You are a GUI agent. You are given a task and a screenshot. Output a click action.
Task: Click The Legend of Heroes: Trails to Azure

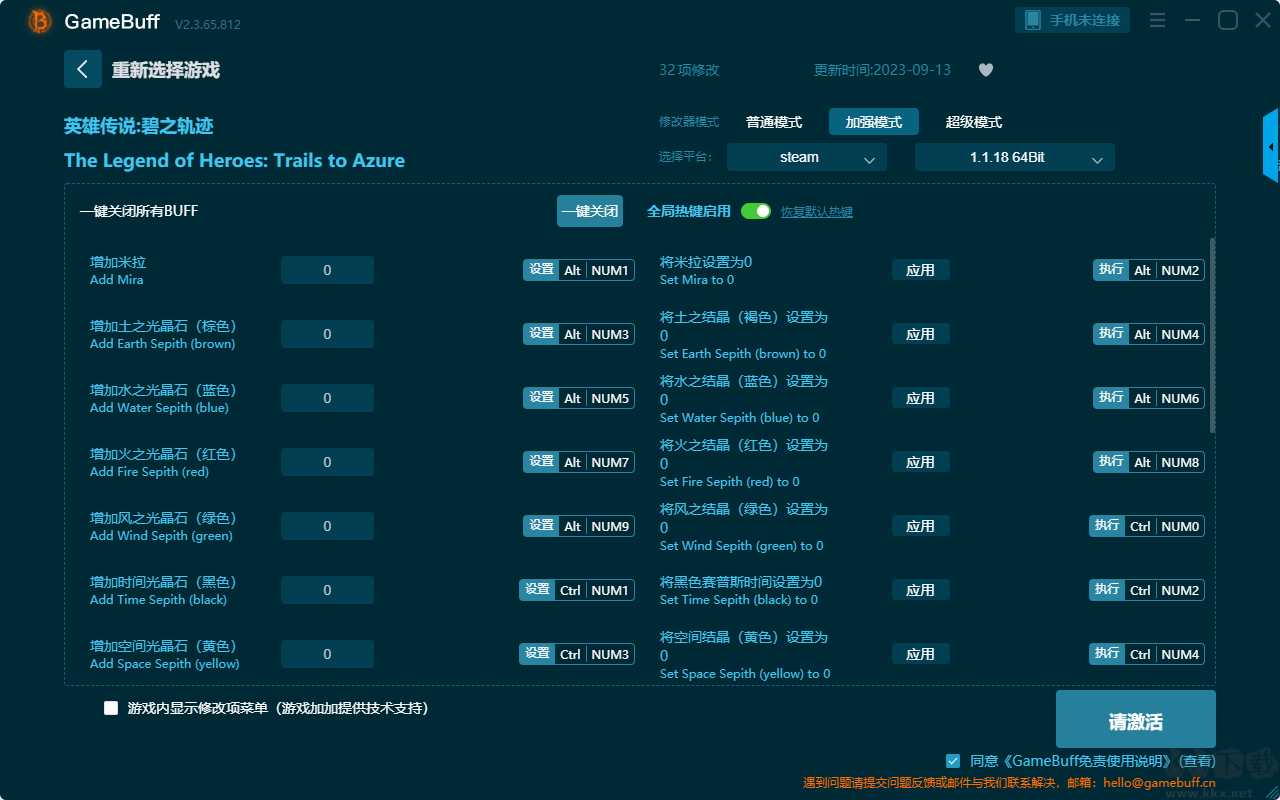(235, 160)
